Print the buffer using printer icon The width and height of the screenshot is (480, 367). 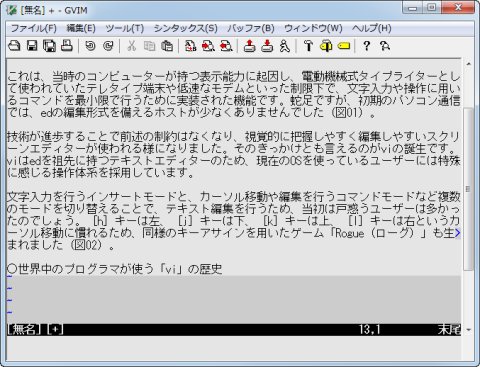coord(67,46)
